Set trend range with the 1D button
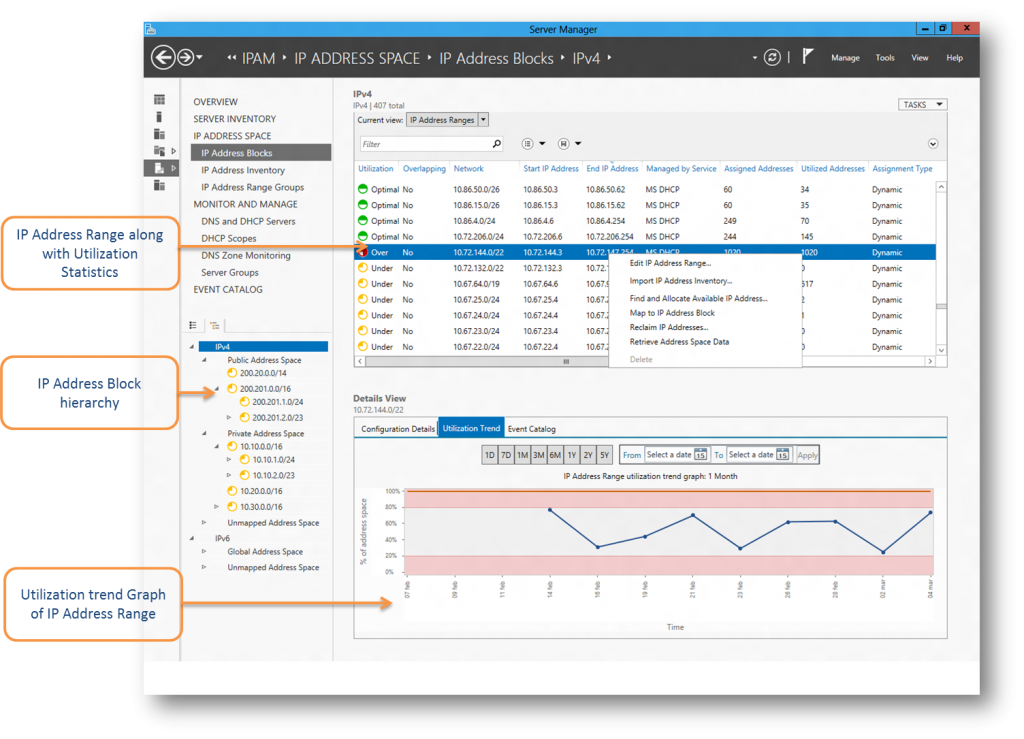Viewport: 1024px width, 739px height. [x=489, y=455]
